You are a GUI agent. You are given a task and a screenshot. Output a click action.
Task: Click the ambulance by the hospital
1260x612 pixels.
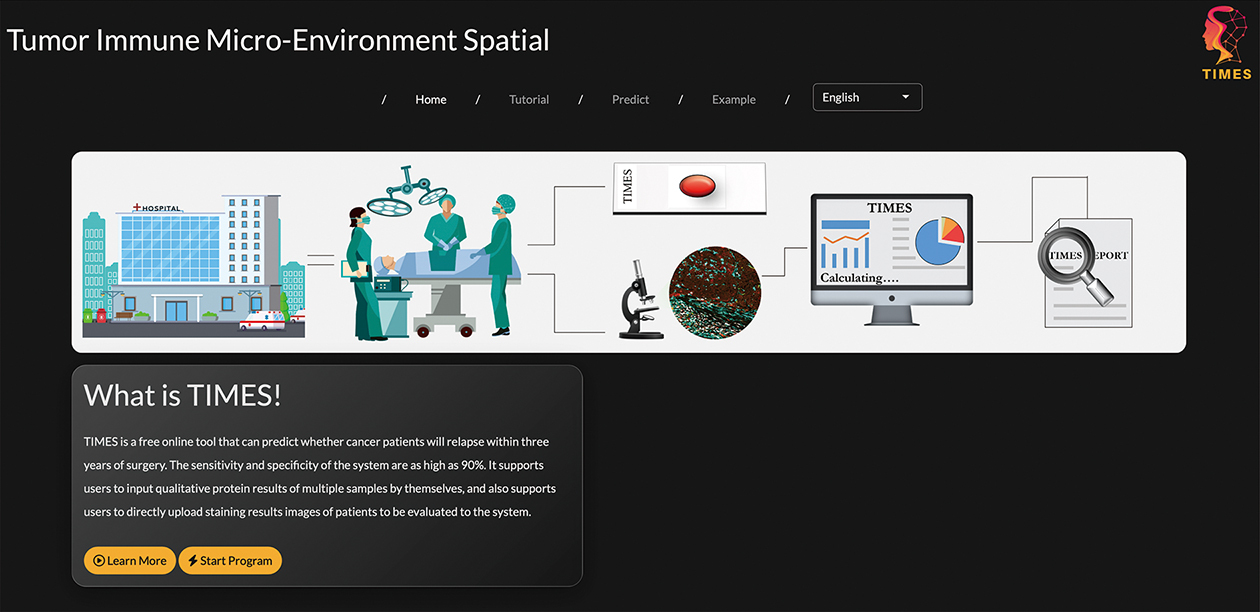tap(263, 322)
